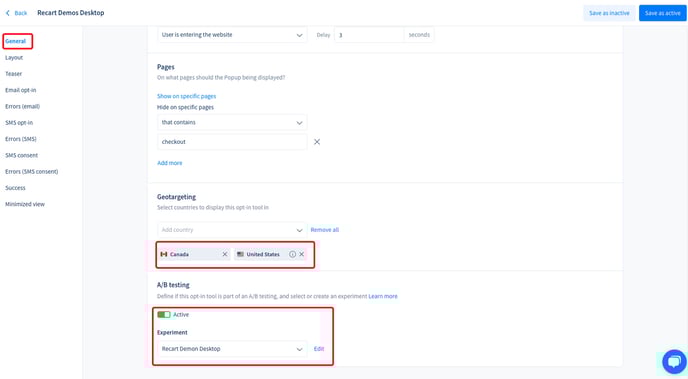Select the General section in sidebar

15,41
